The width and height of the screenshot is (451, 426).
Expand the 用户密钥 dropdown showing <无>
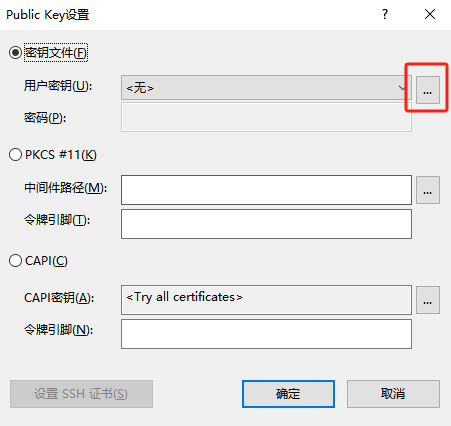pos(266,88)
